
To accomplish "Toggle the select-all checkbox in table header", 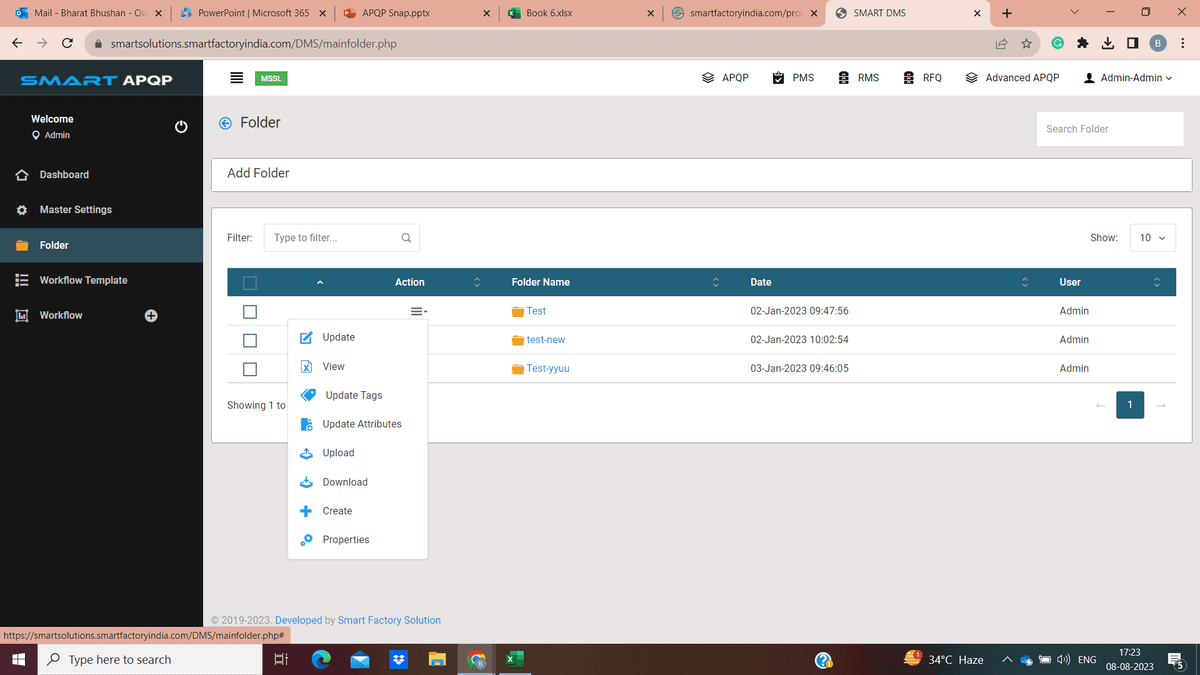I will [249, 282].
